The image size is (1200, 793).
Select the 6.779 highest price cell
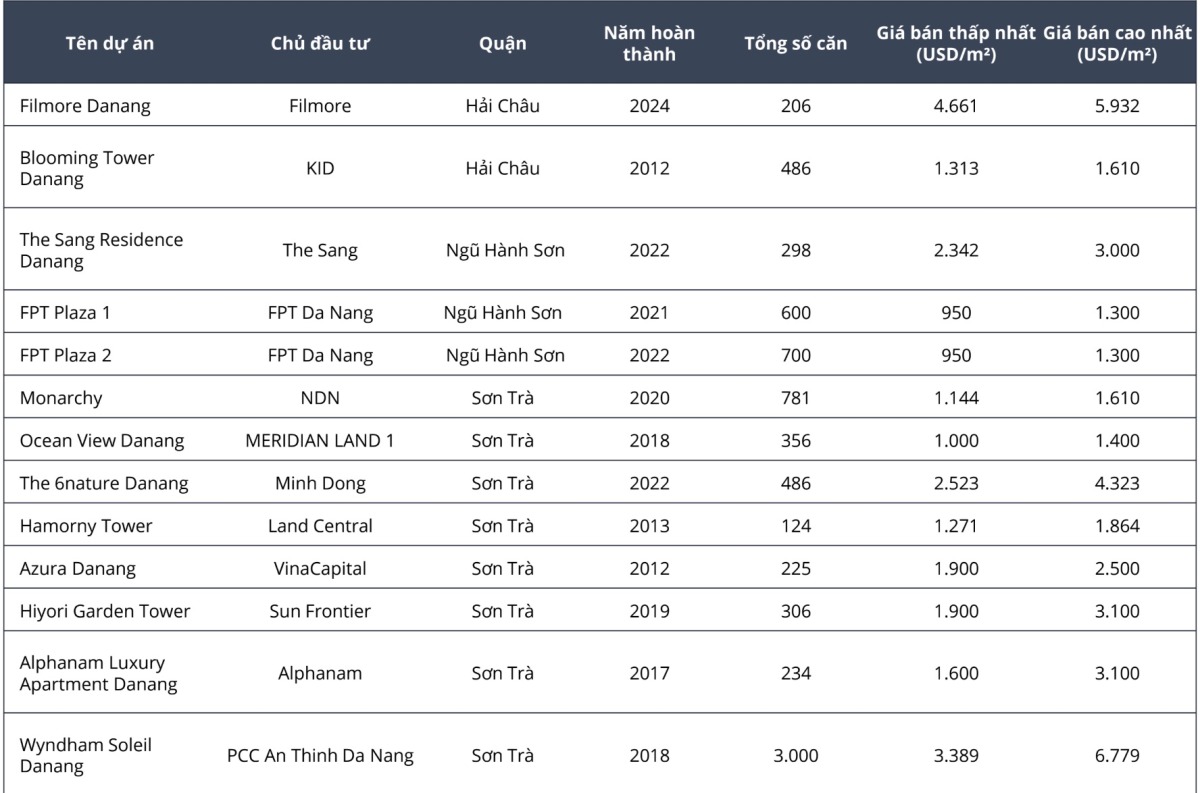pyautogui.click(x=1117, y=756)
